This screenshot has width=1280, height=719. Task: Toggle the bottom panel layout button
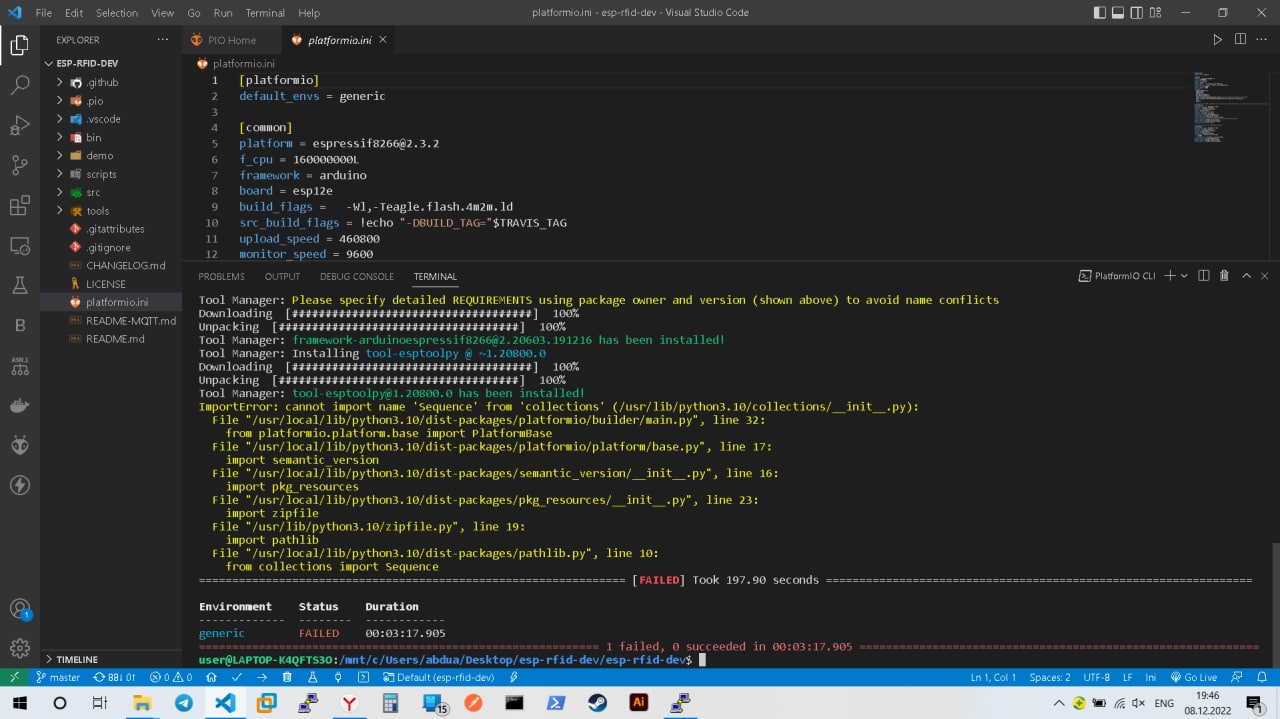[x=1118, y=13]
